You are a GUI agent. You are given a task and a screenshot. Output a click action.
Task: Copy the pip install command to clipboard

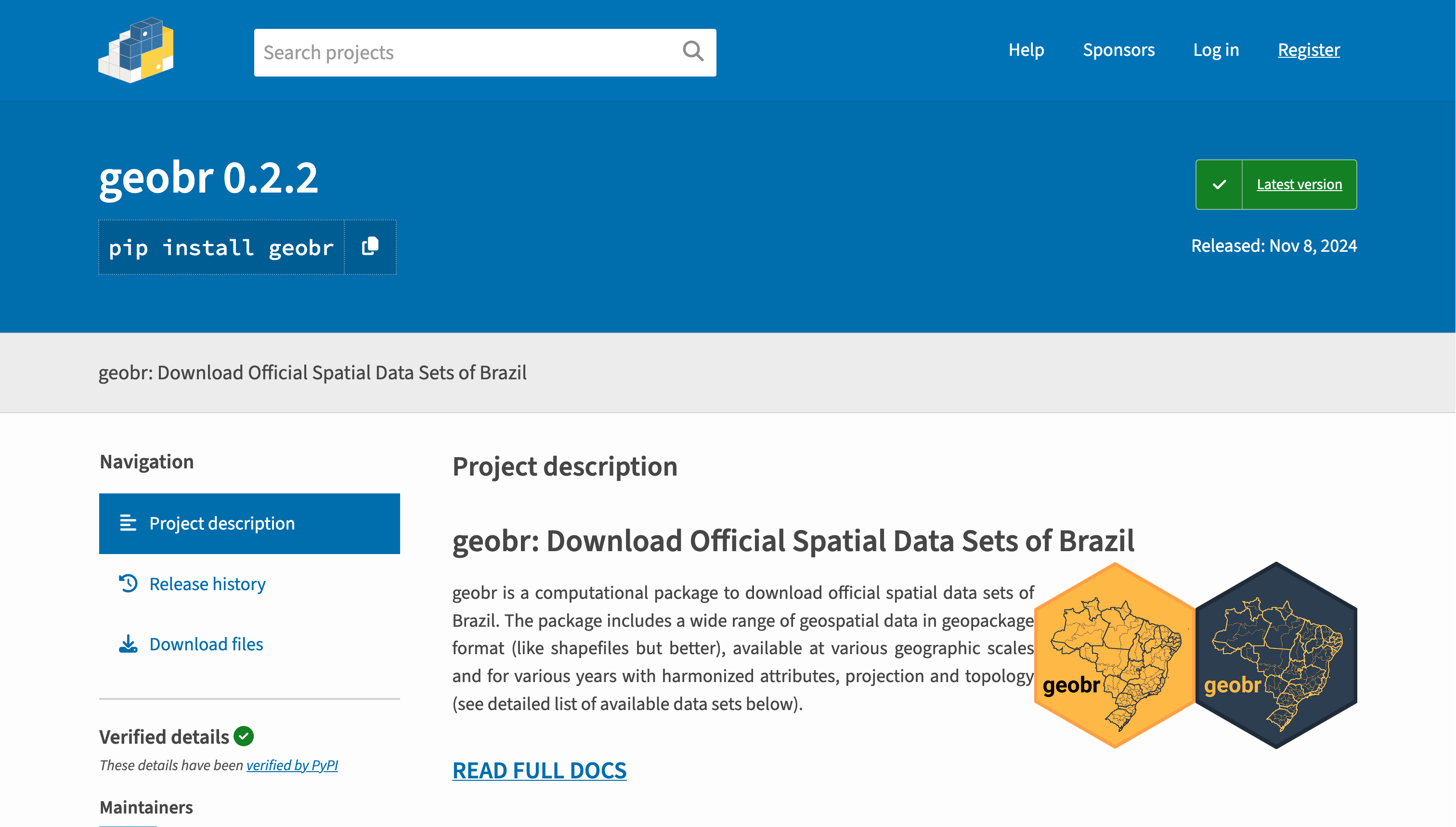(x=370, y=247)
